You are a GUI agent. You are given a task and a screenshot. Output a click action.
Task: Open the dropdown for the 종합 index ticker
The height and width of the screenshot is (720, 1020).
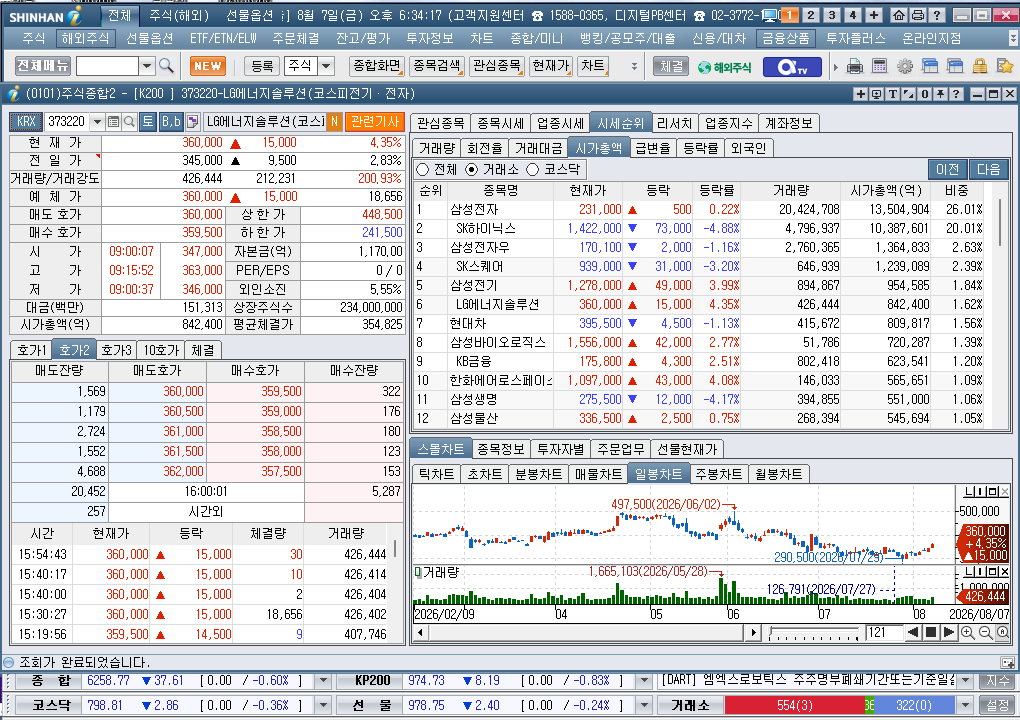click(323, 681)
